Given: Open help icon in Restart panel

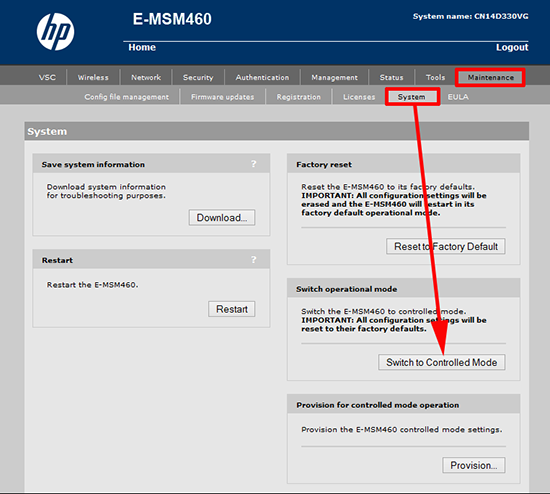Looking at the screenshot, I should (254, 260).
